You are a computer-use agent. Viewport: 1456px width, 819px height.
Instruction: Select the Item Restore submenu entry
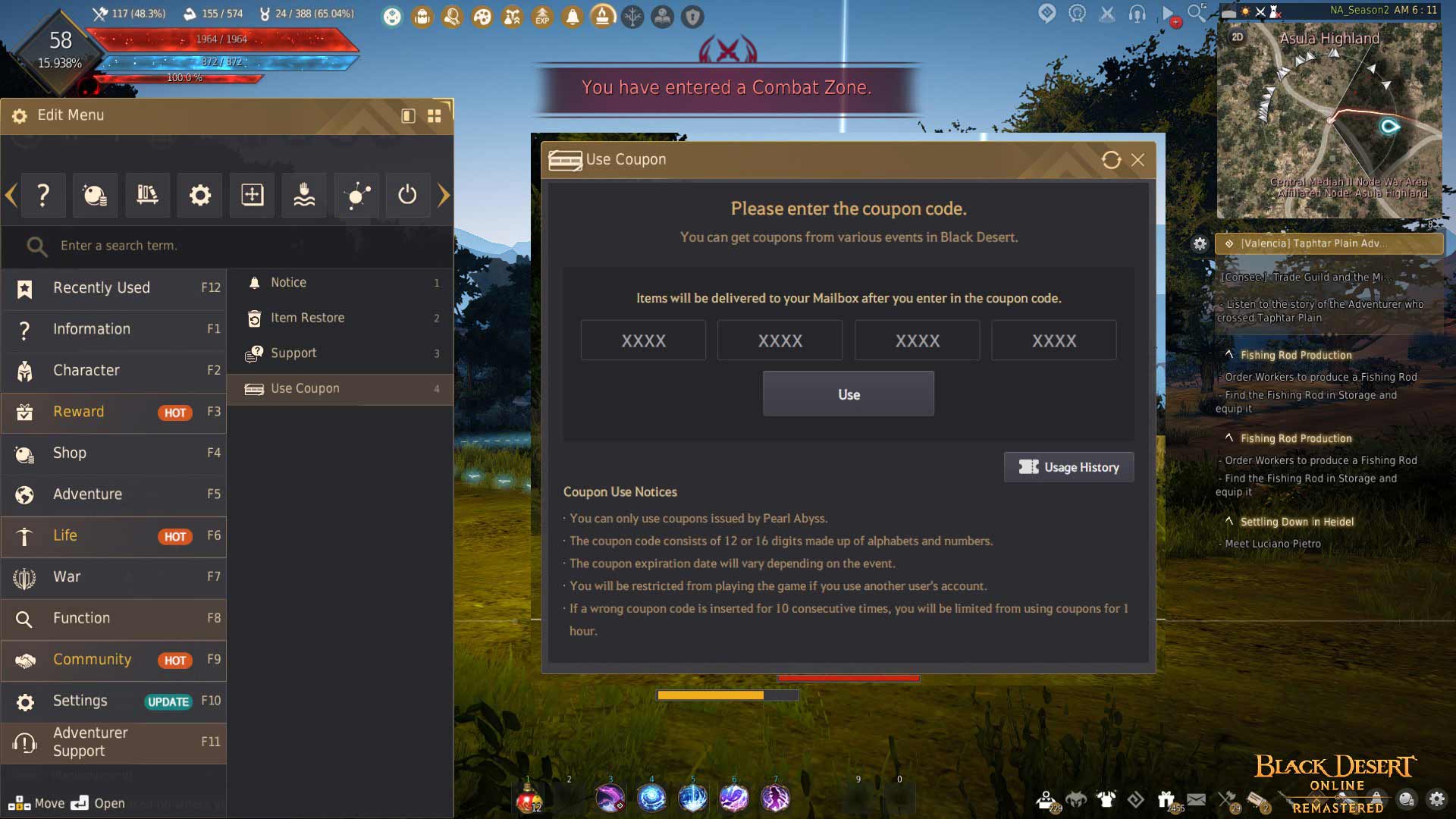coord(340,318)
